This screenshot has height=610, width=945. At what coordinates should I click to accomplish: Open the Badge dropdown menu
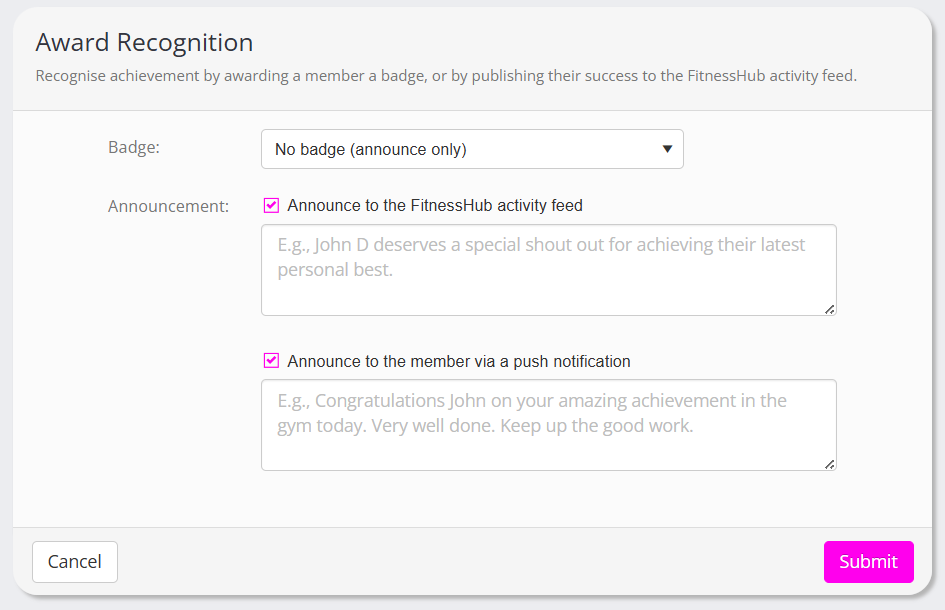pyautogui.click(x=471, y=149)
